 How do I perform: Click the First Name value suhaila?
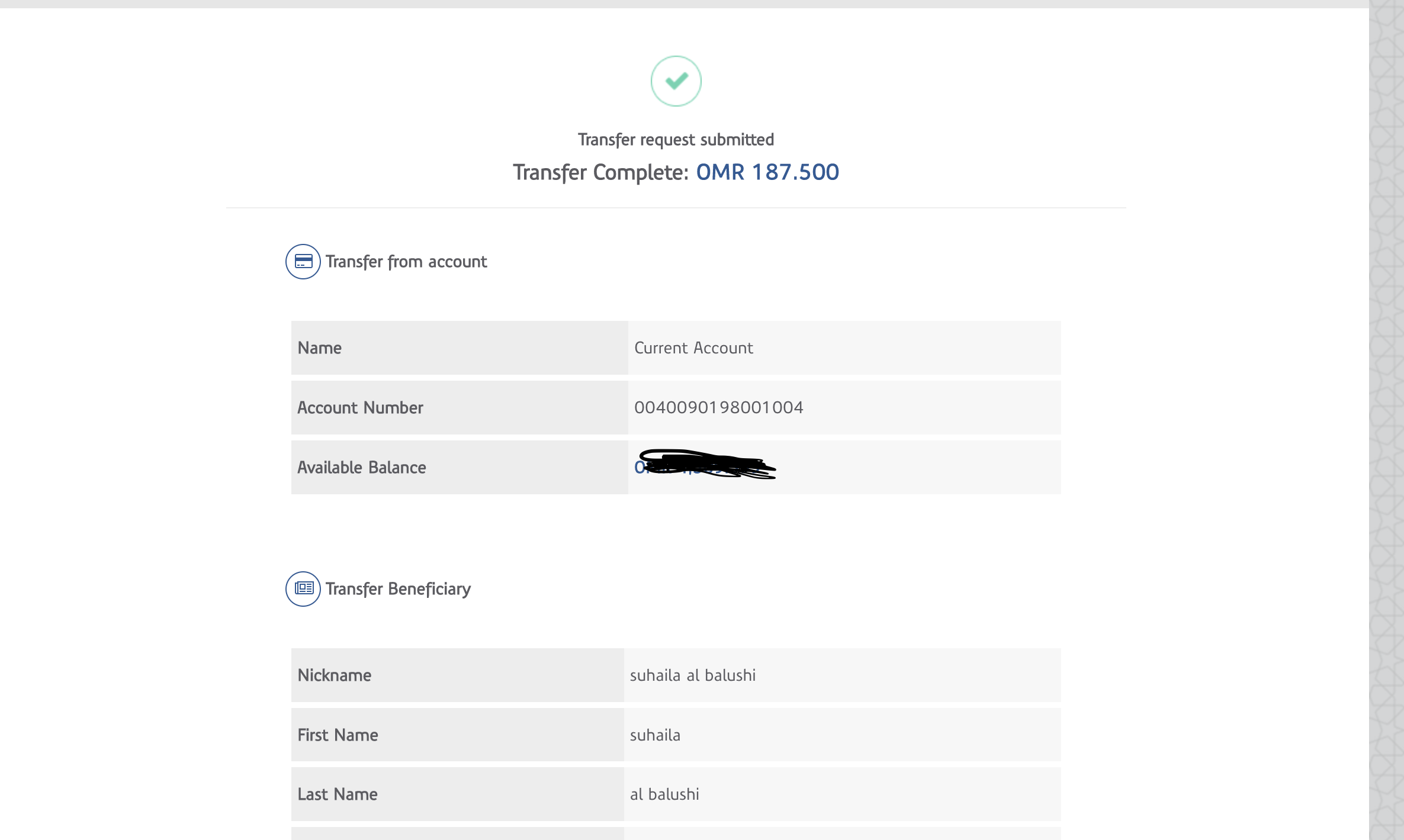coord(655,735)
